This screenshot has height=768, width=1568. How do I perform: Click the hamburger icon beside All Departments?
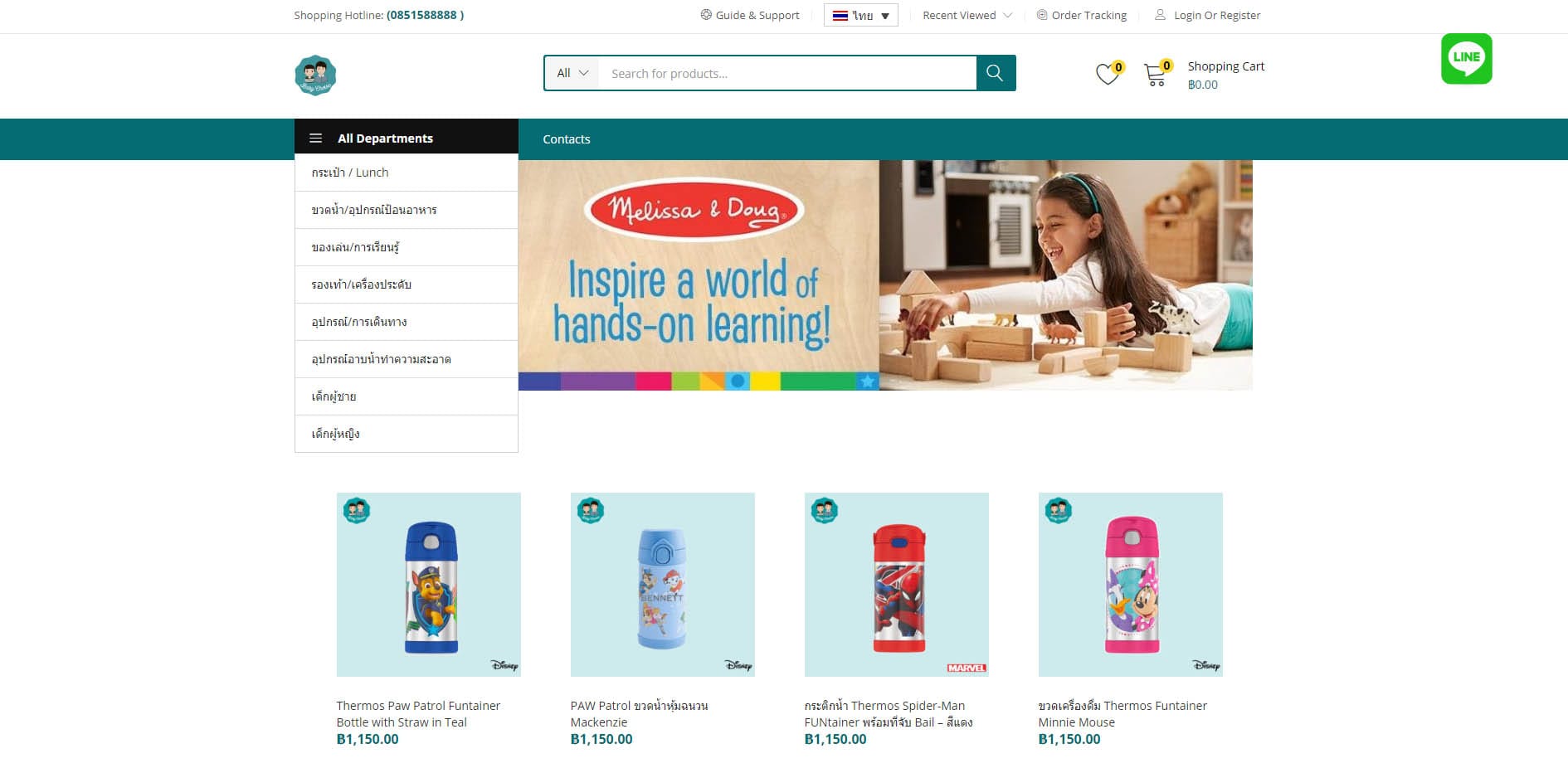[315, 139]
